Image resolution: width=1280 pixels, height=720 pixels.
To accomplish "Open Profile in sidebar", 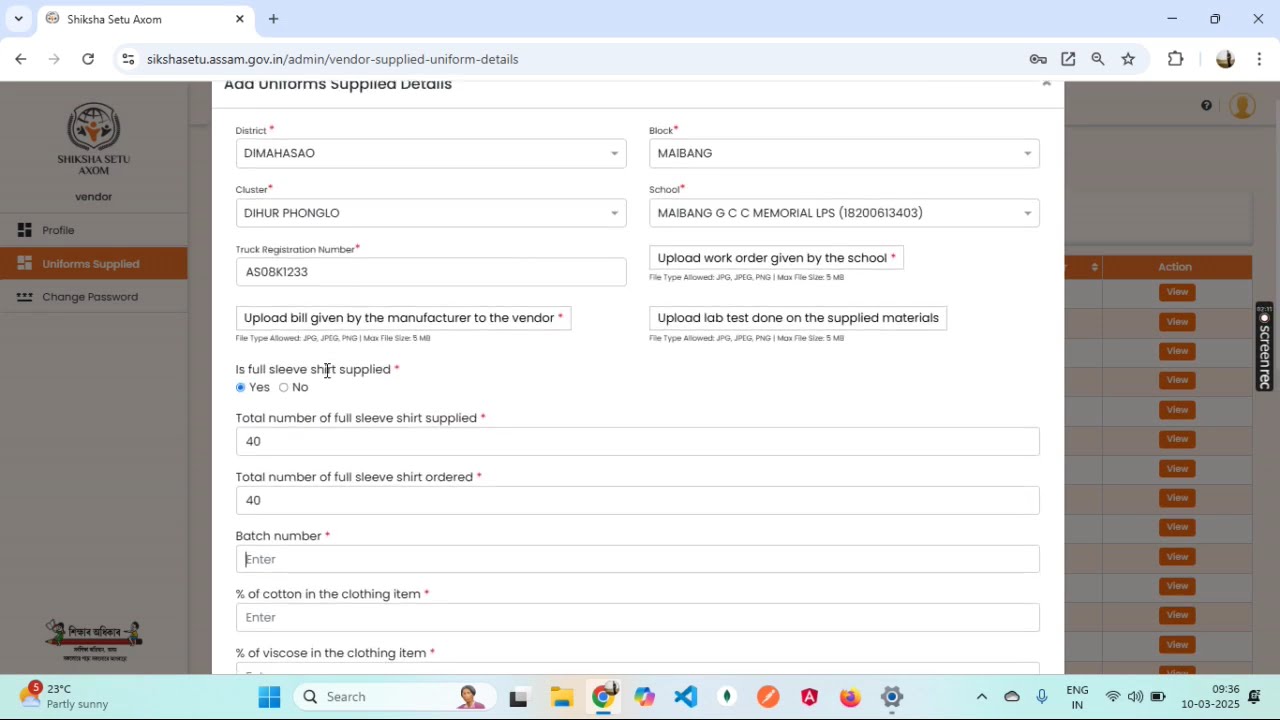I will tap(58, 230).
